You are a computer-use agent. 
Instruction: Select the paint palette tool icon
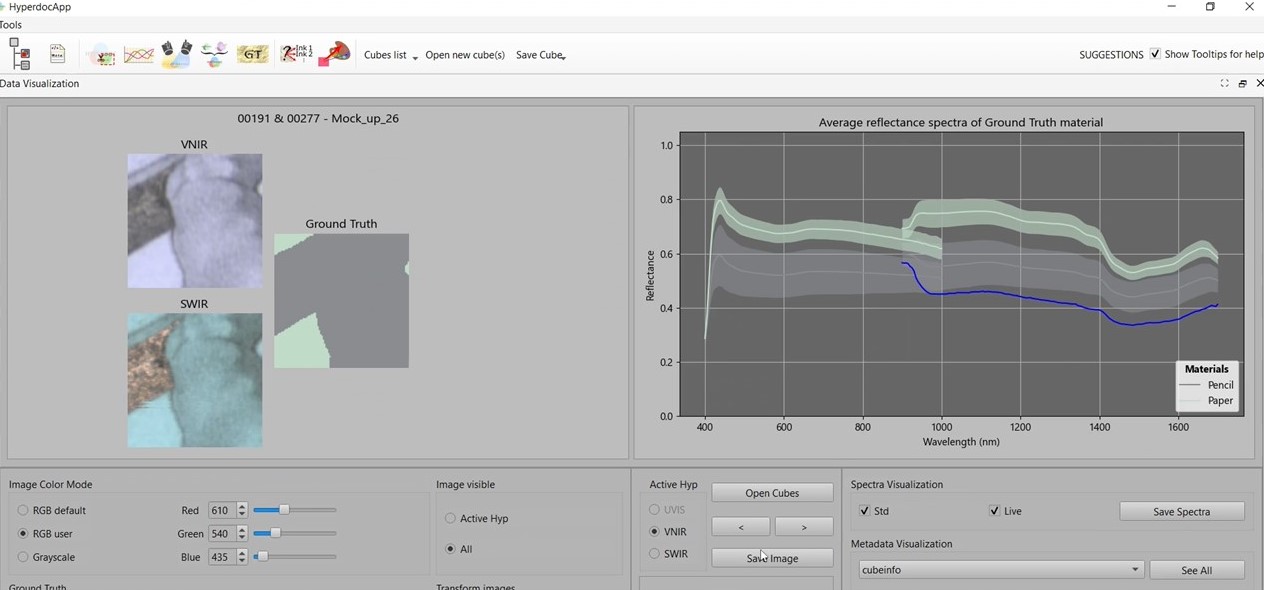pyautogui.click(x=334, y=54)
